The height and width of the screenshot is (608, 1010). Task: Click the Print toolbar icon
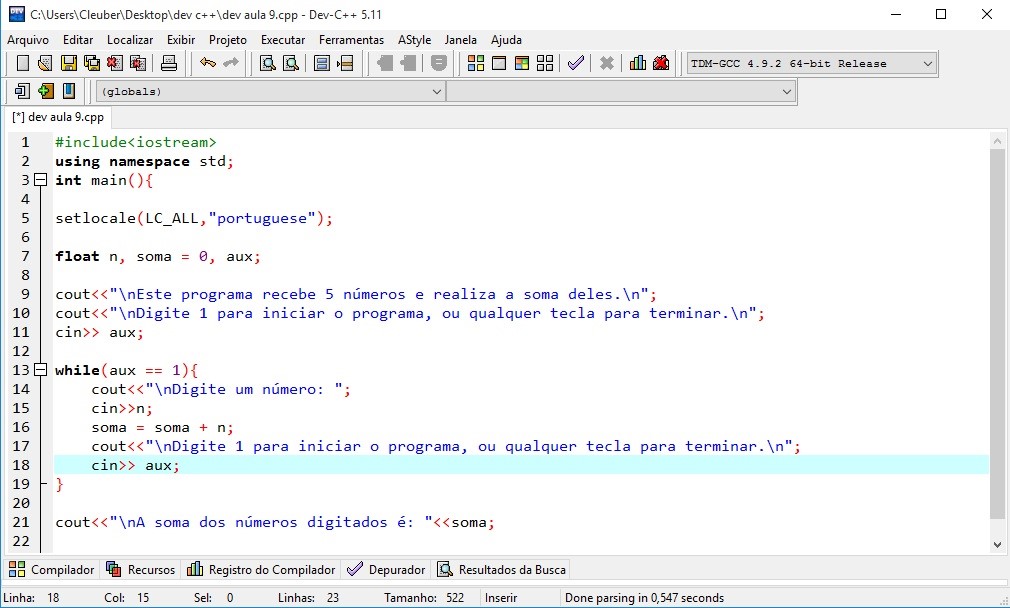pos(169,63)
